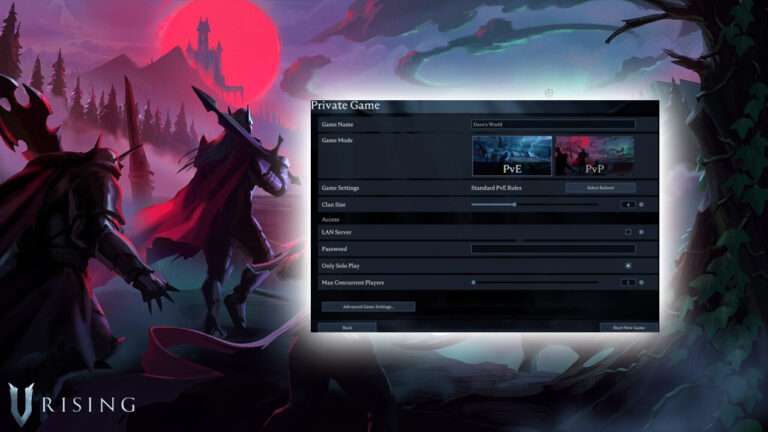The height and width of the screenshot is (432, 768).
Task: Toggle the Only Solo Play checkbox
Action: 628,265
